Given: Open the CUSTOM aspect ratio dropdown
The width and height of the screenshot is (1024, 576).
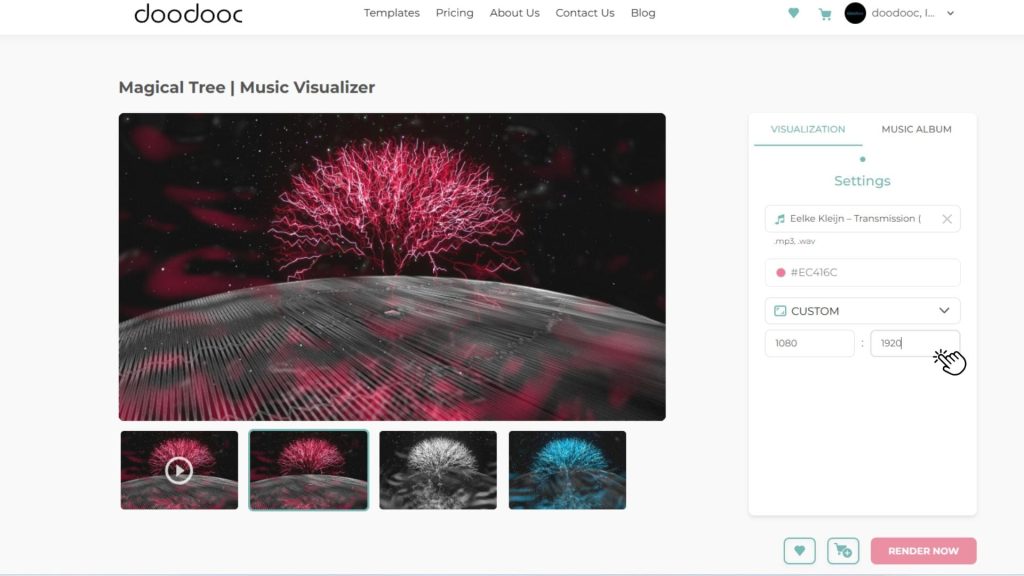Looking at the screenshot, I should (862, 311).
